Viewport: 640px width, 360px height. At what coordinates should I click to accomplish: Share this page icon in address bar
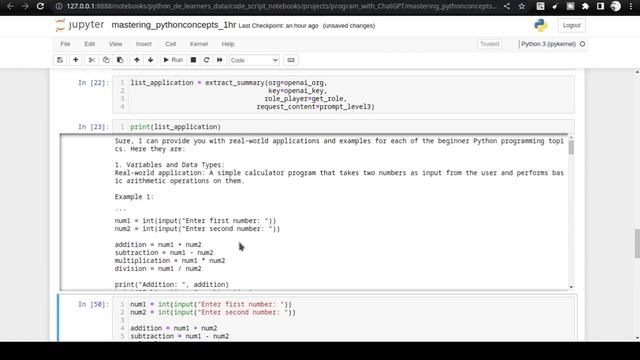(x=507, y=6)
